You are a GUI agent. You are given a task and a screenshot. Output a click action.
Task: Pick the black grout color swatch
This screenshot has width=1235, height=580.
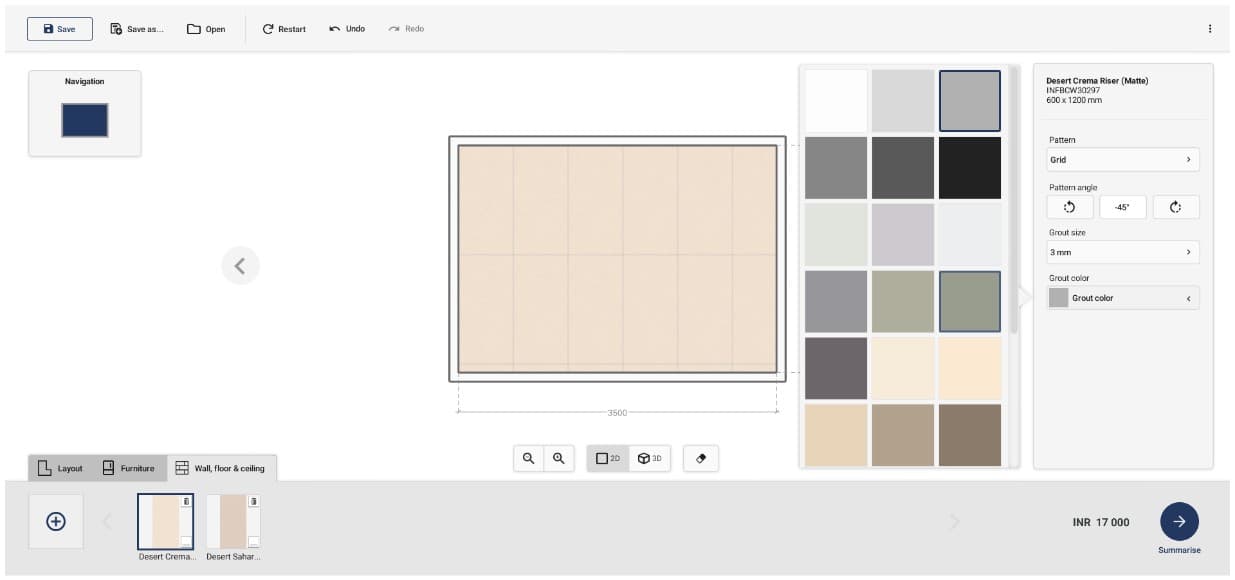coord(969,168)
